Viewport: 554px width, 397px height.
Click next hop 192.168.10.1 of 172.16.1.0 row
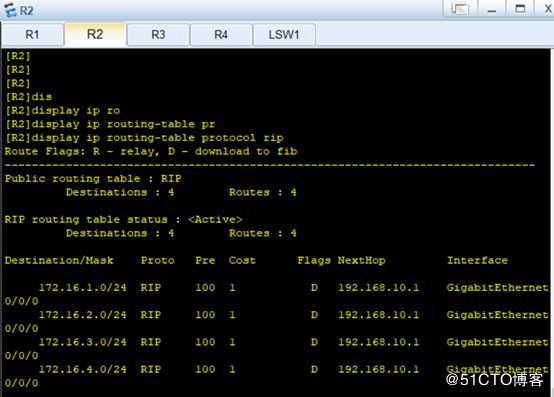tap(378, 288)
